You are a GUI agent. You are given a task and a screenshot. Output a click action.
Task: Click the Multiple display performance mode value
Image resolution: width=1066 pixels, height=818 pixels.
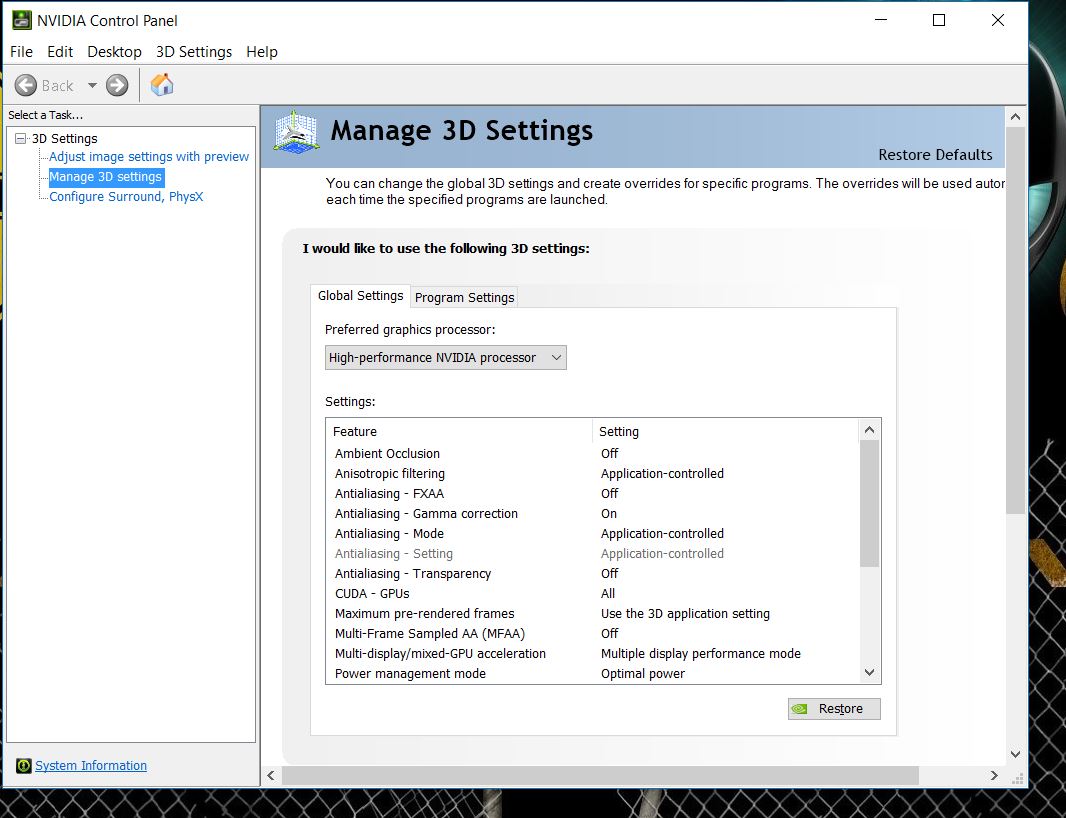[x=700, y=653]
